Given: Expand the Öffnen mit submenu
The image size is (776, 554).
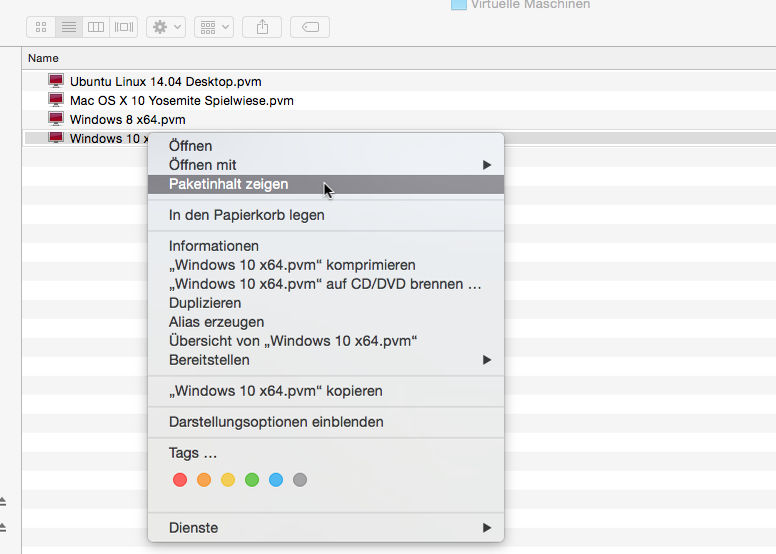Looking at the screenshot, I should [326, 165].
